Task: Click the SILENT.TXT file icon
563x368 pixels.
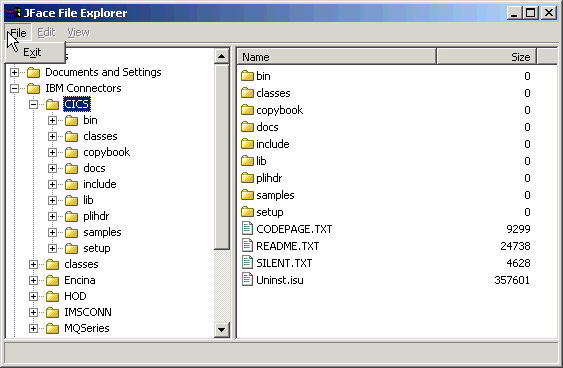Action: coord(247,262)
